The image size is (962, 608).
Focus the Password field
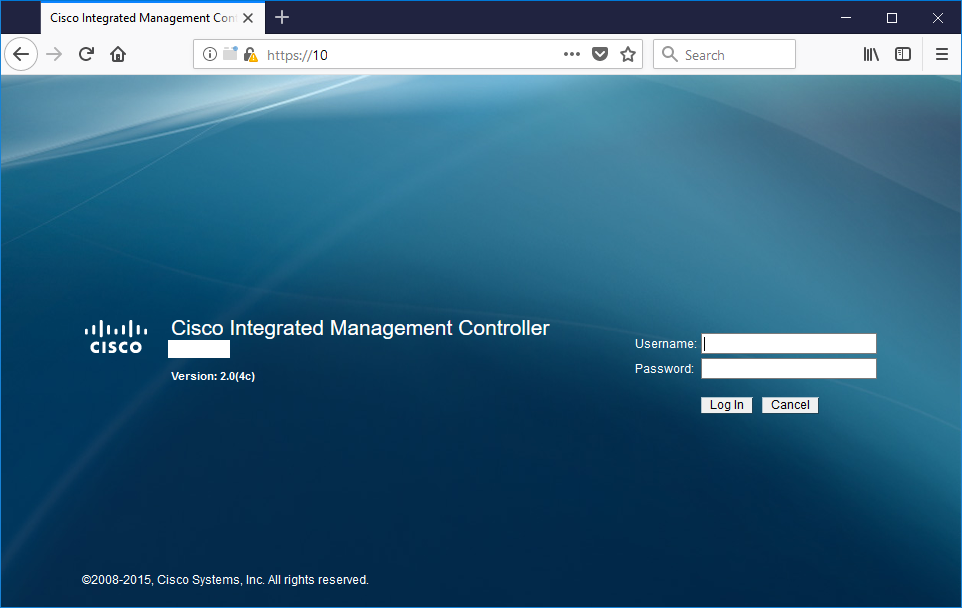pos(788,369)
